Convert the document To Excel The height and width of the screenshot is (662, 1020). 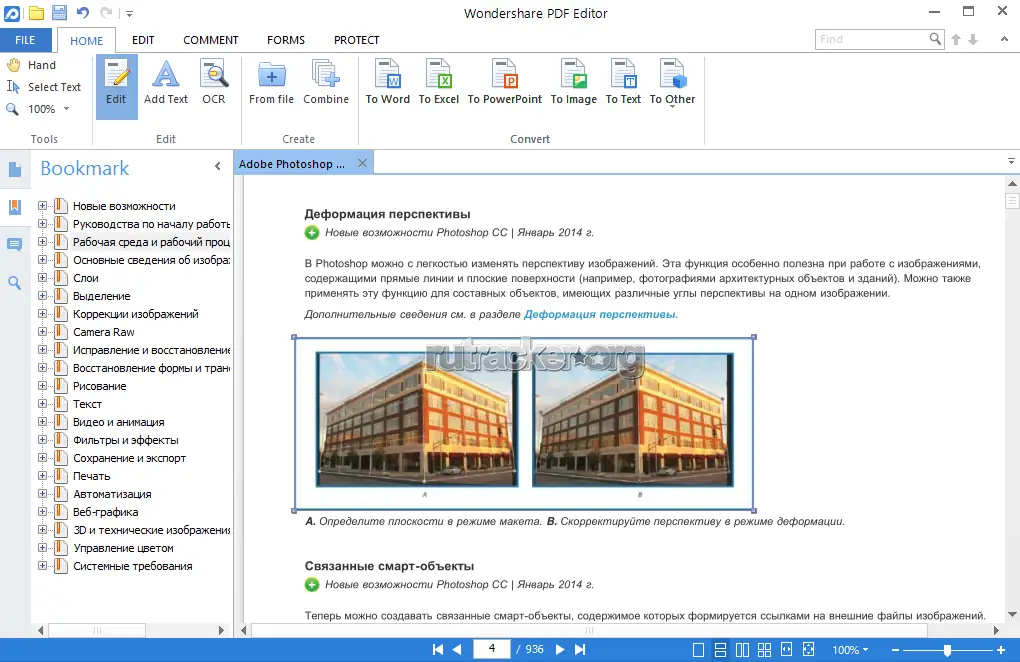click(x=439, y=83)
